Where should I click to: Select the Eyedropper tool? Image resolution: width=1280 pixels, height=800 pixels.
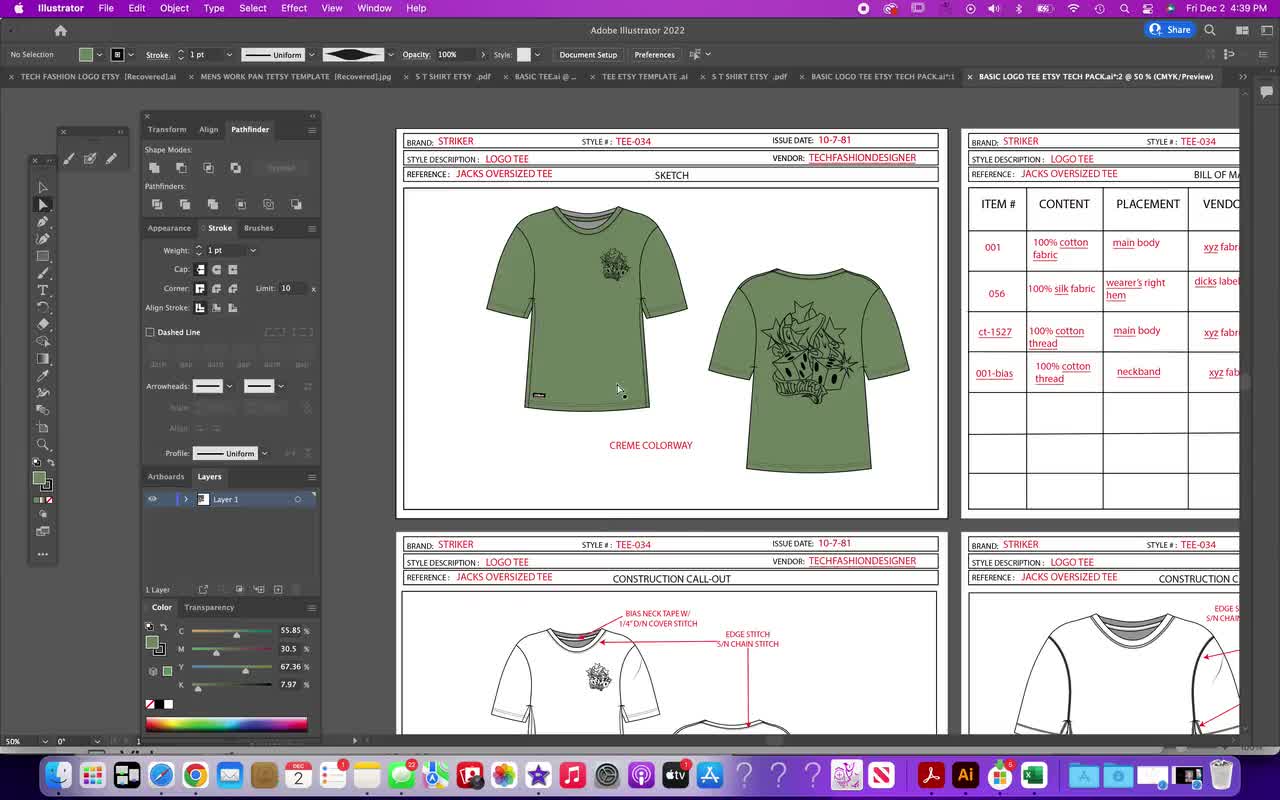click(x=43, y=376)
